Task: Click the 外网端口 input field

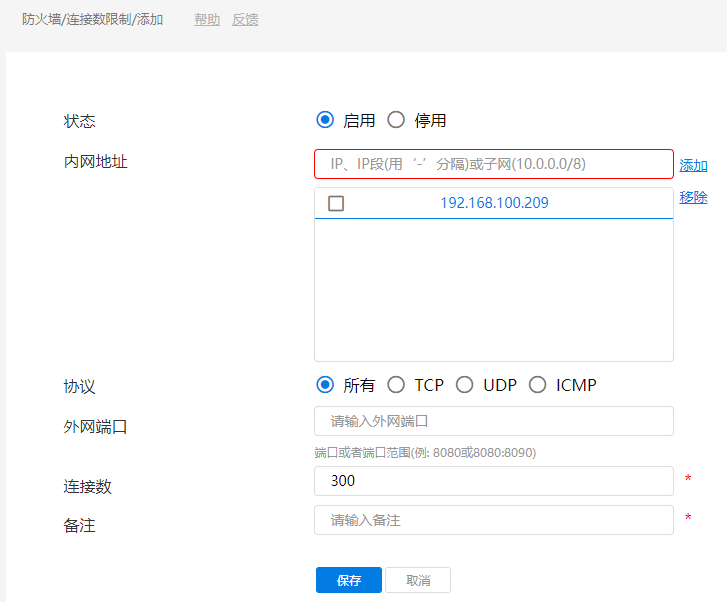Action: coord(493,421)
